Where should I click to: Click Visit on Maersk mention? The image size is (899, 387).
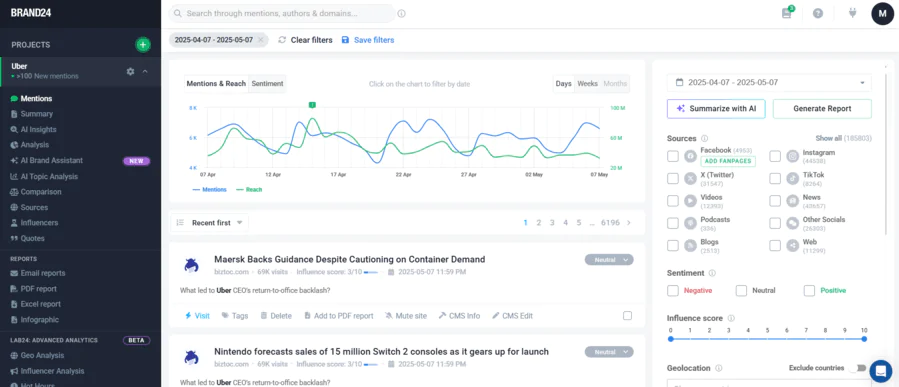pyautogui.click(x=197, y=316)
